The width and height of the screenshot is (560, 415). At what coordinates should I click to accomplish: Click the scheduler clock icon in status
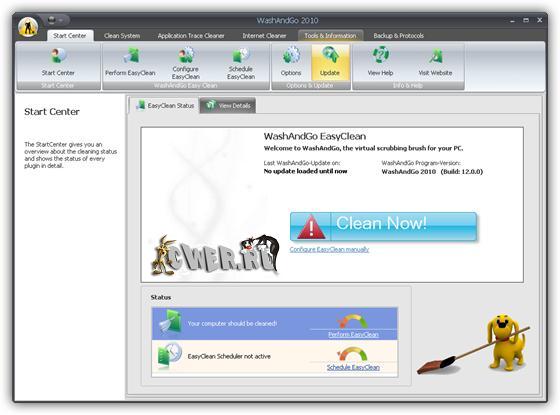click(169, 355)
